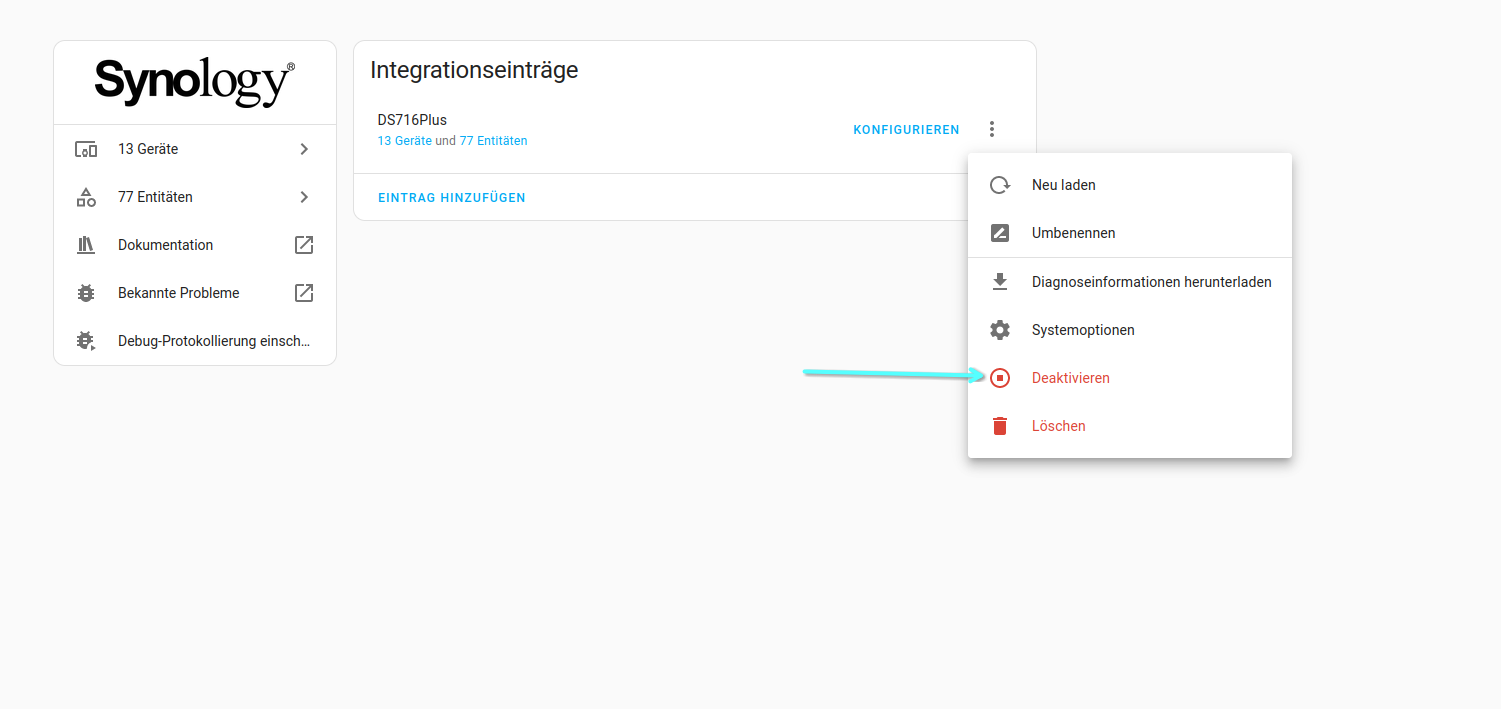Click the reload icon beside Neu laden

click(x=999, y=185)
